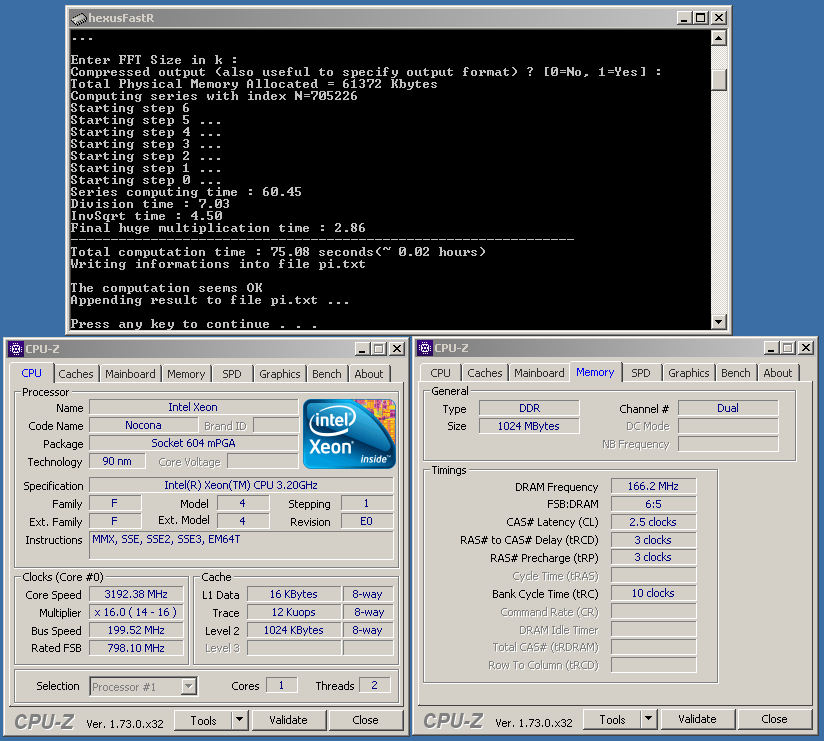Screen dimensions: 824x741
Task: Click the Trace cache value 12 Kuops
Action: (294, 612)
